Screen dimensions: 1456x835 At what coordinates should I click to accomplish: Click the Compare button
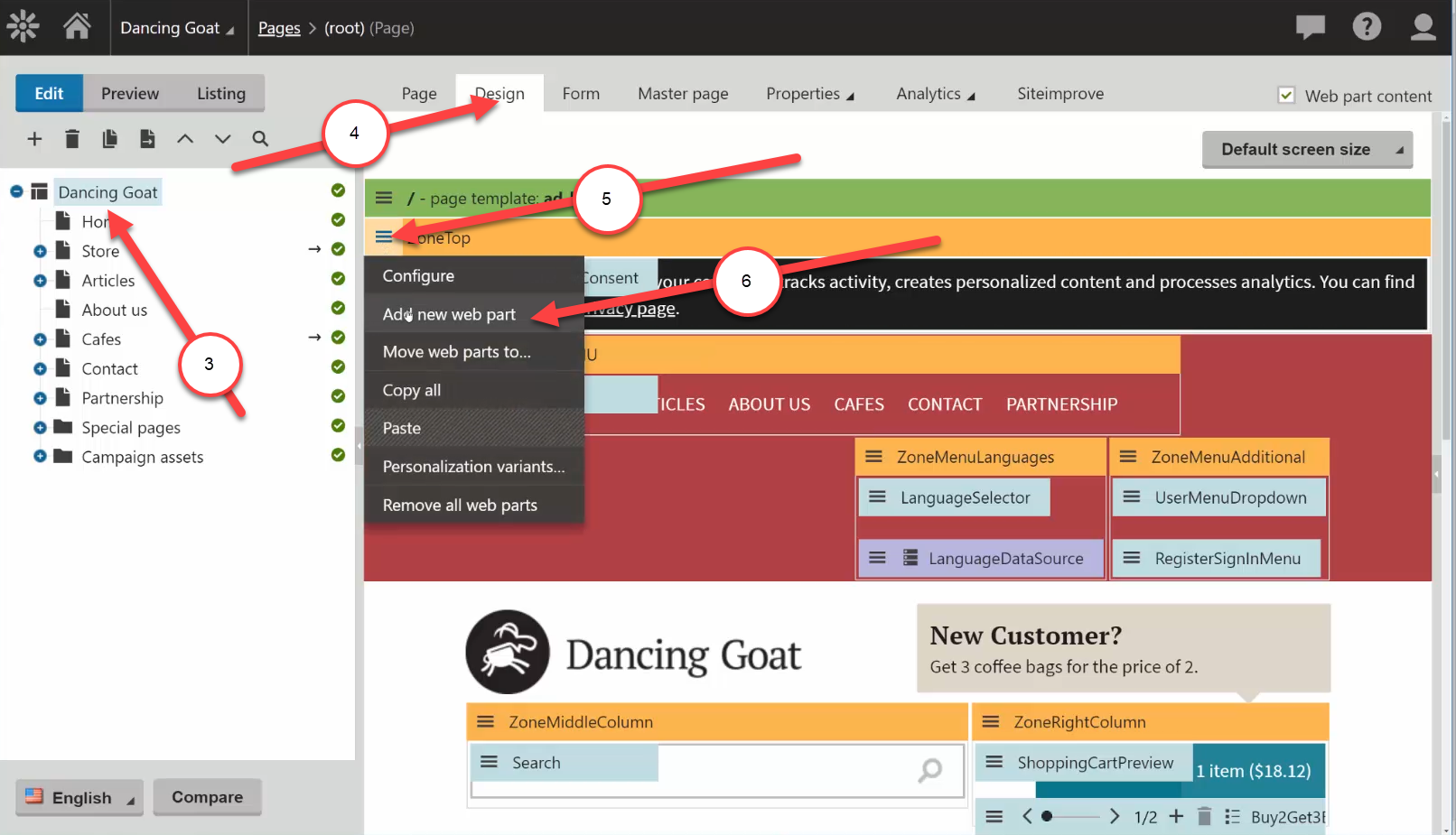click(x=207, y=797)
